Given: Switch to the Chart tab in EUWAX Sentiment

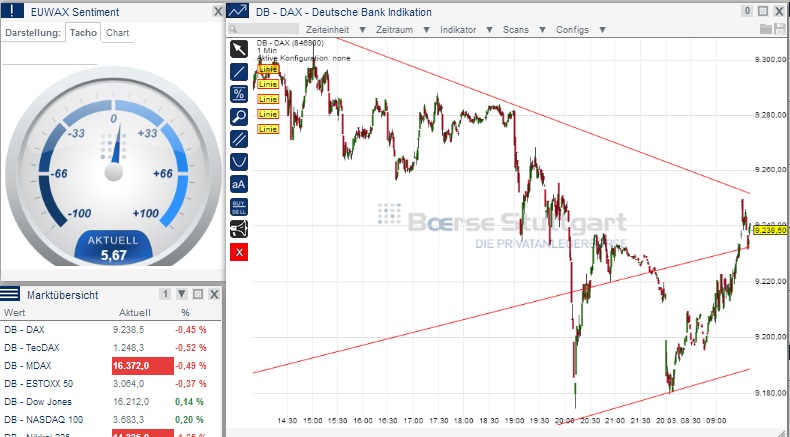Looking at the screenshot, I should pos(117,32).
